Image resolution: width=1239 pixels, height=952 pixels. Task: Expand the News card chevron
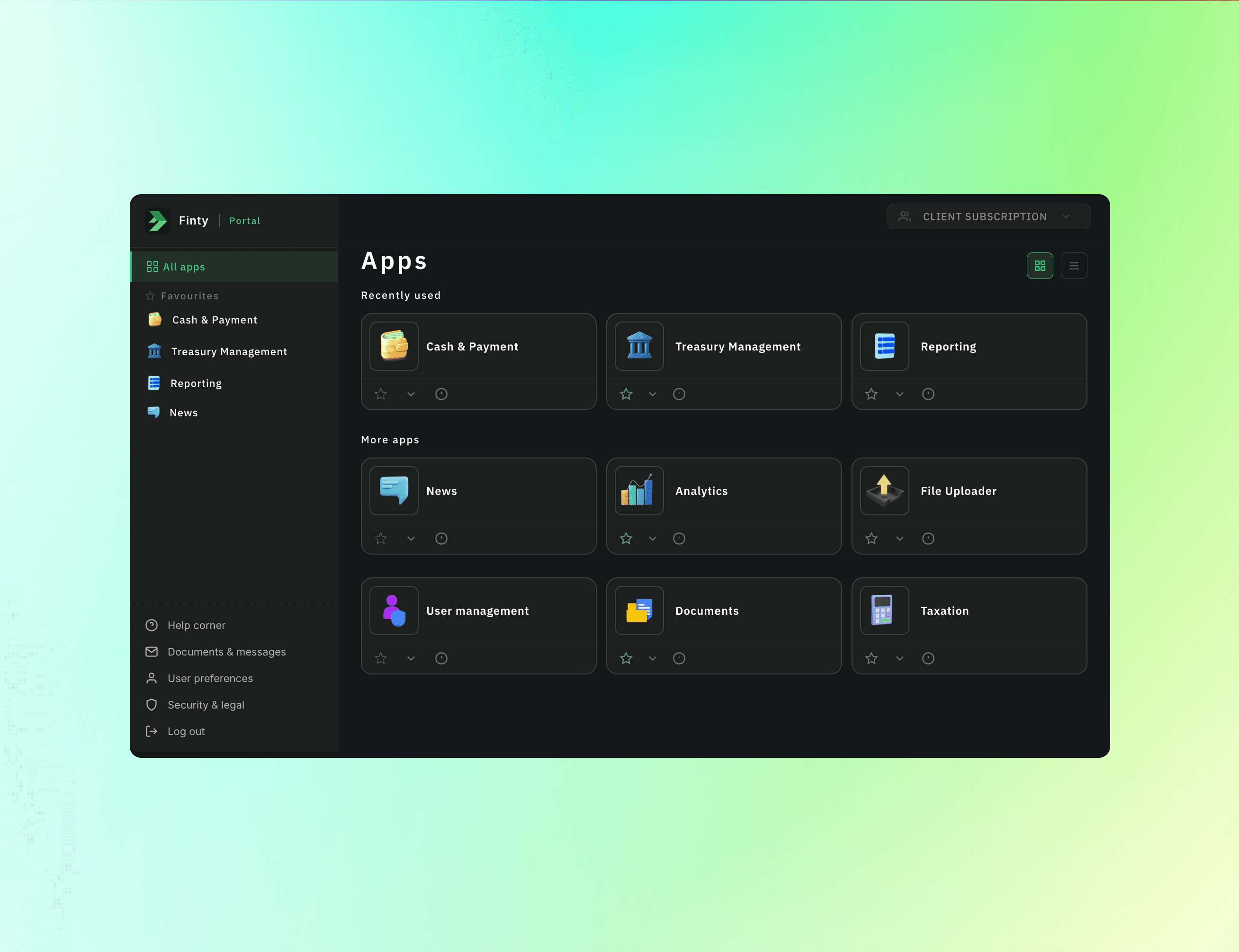click(x=411, y=539)
